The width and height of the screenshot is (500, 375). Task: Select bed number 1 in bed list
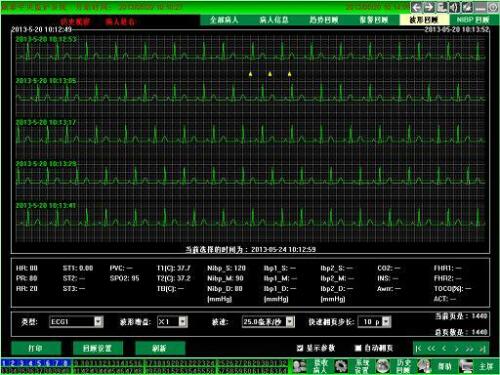(4, 363)
